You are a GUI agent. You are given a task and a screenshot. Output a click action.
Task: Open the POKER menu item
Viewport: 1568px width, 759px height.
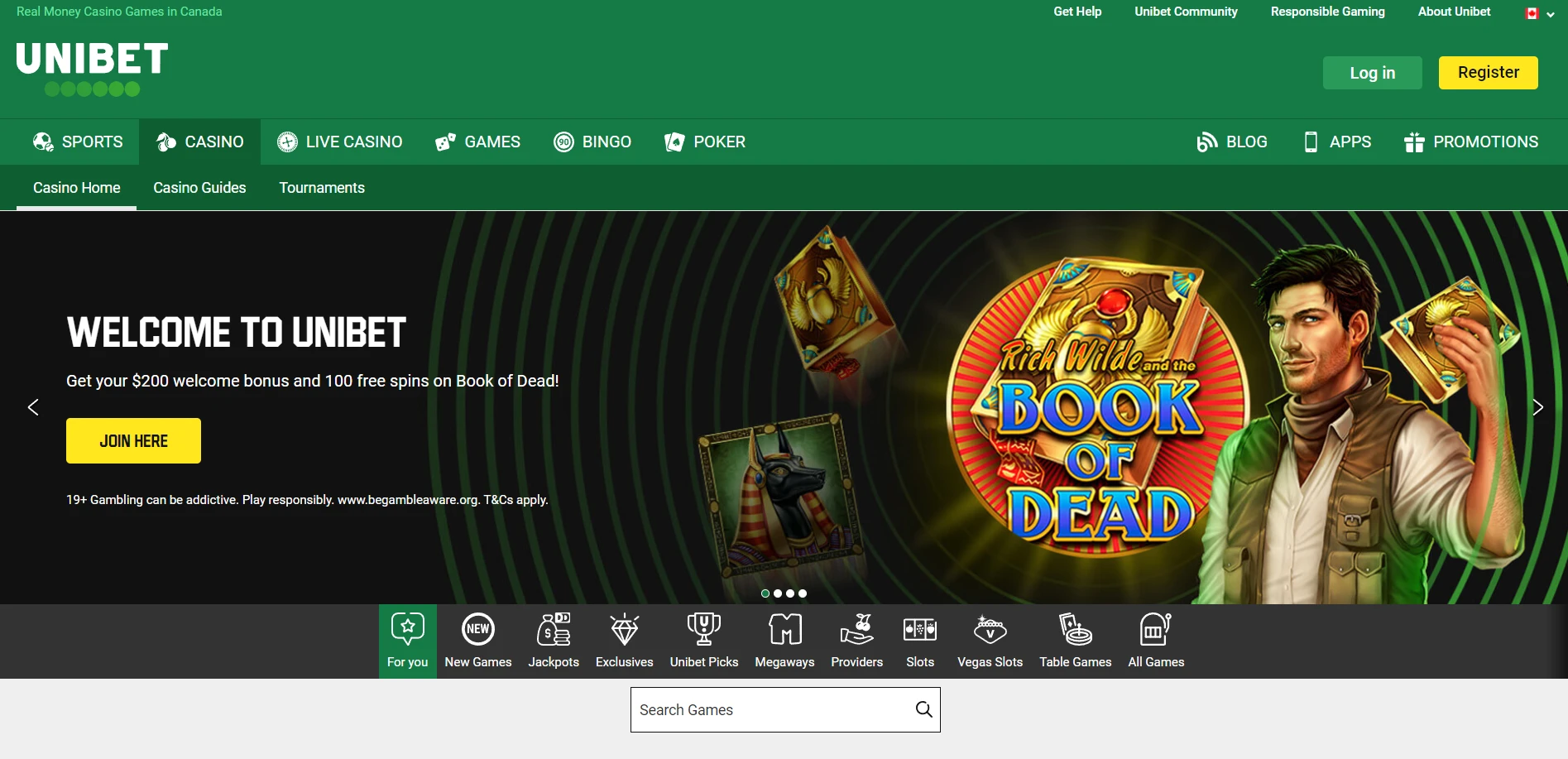[x=705, y=142]
